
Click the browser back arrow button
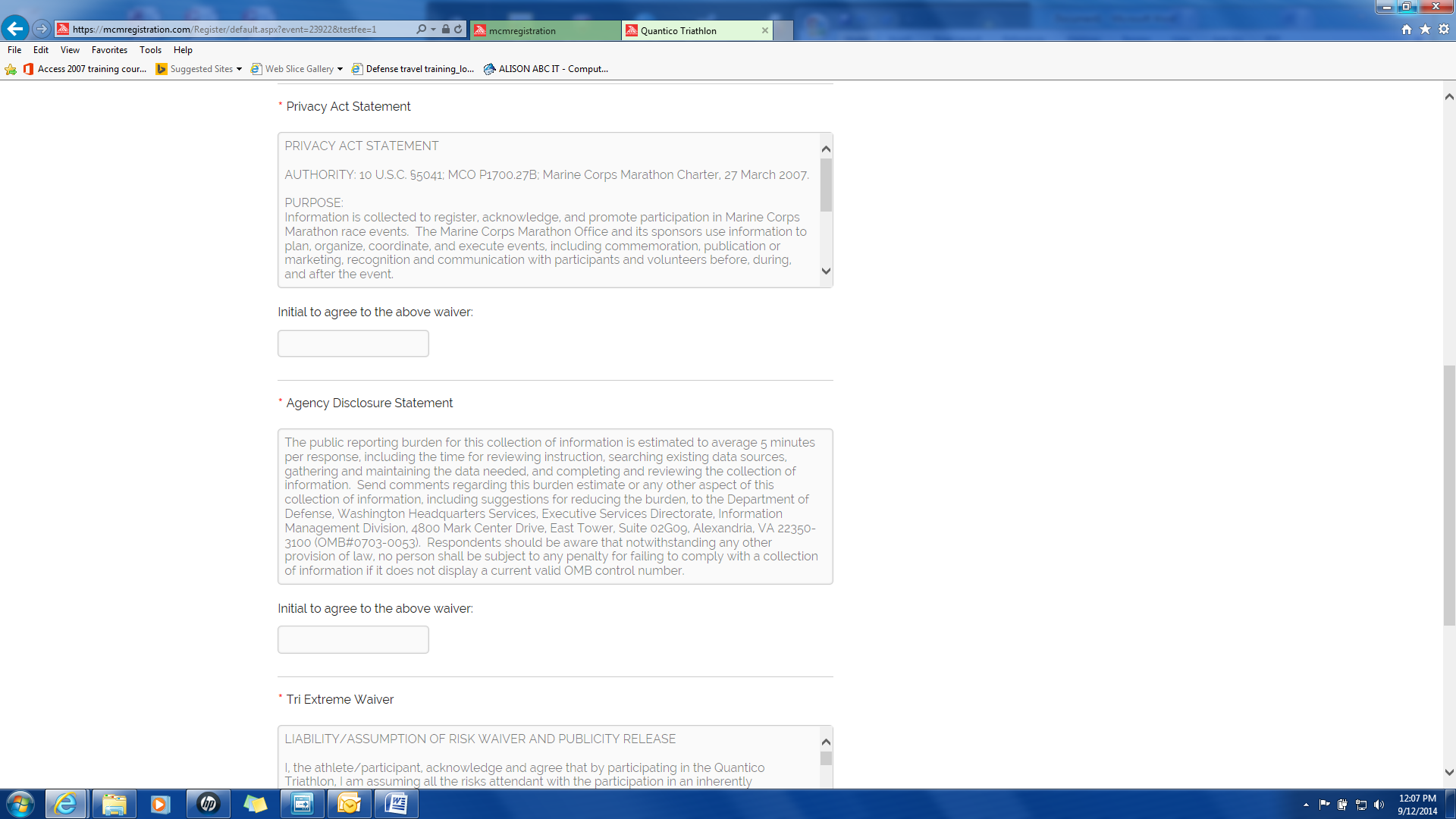15,29
